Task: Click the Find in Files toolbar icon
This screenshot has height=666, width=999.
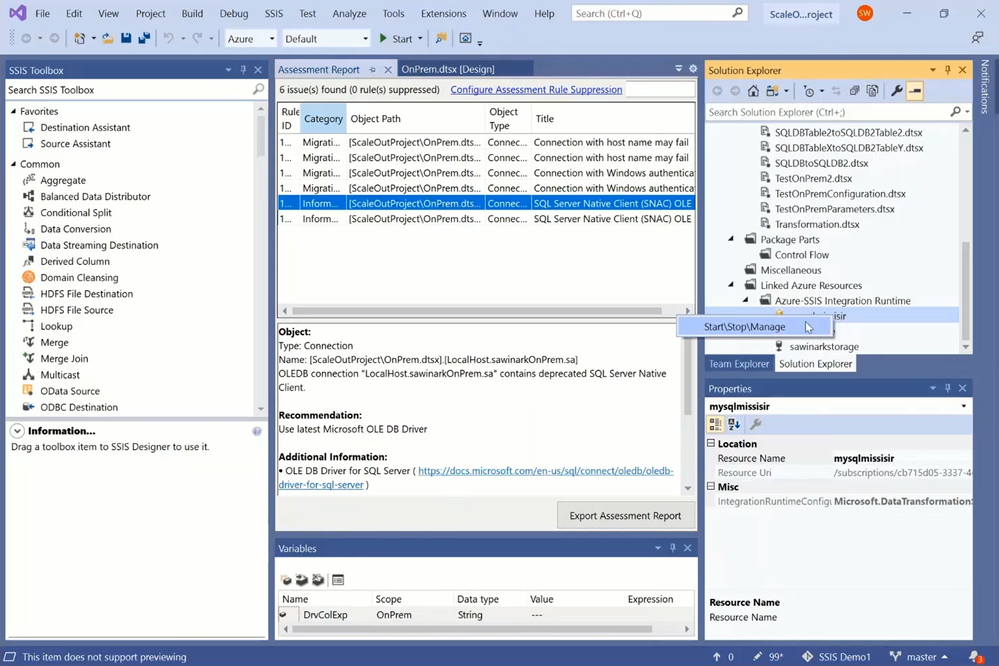Action: [440, 39]
